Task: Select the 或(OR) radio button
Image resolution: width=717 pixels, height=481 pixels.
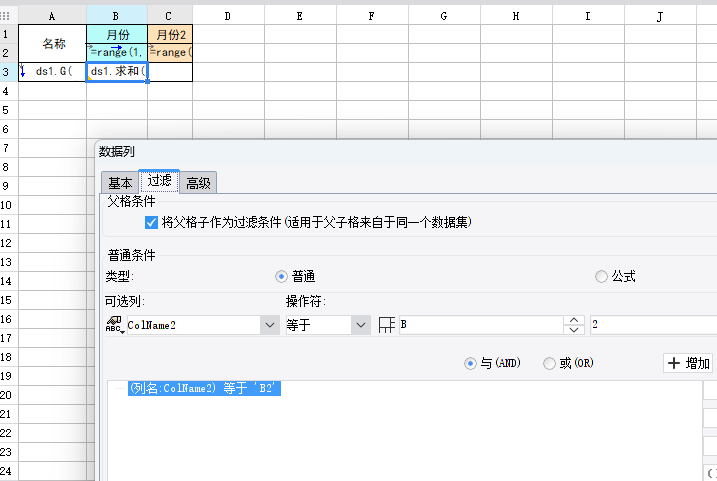Action: pos(549,363)
